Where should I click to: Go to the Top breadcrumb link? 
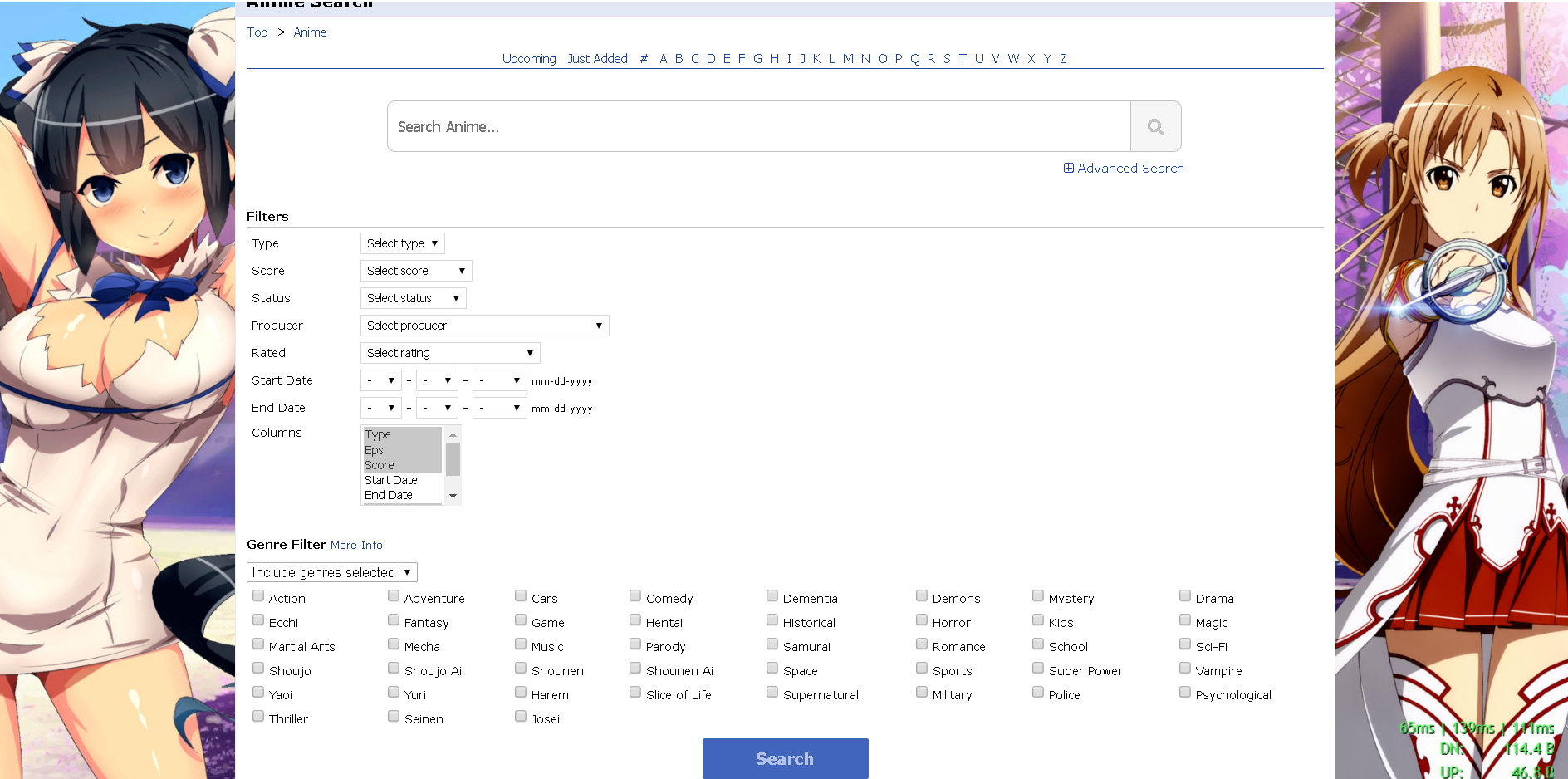(257, 32)
